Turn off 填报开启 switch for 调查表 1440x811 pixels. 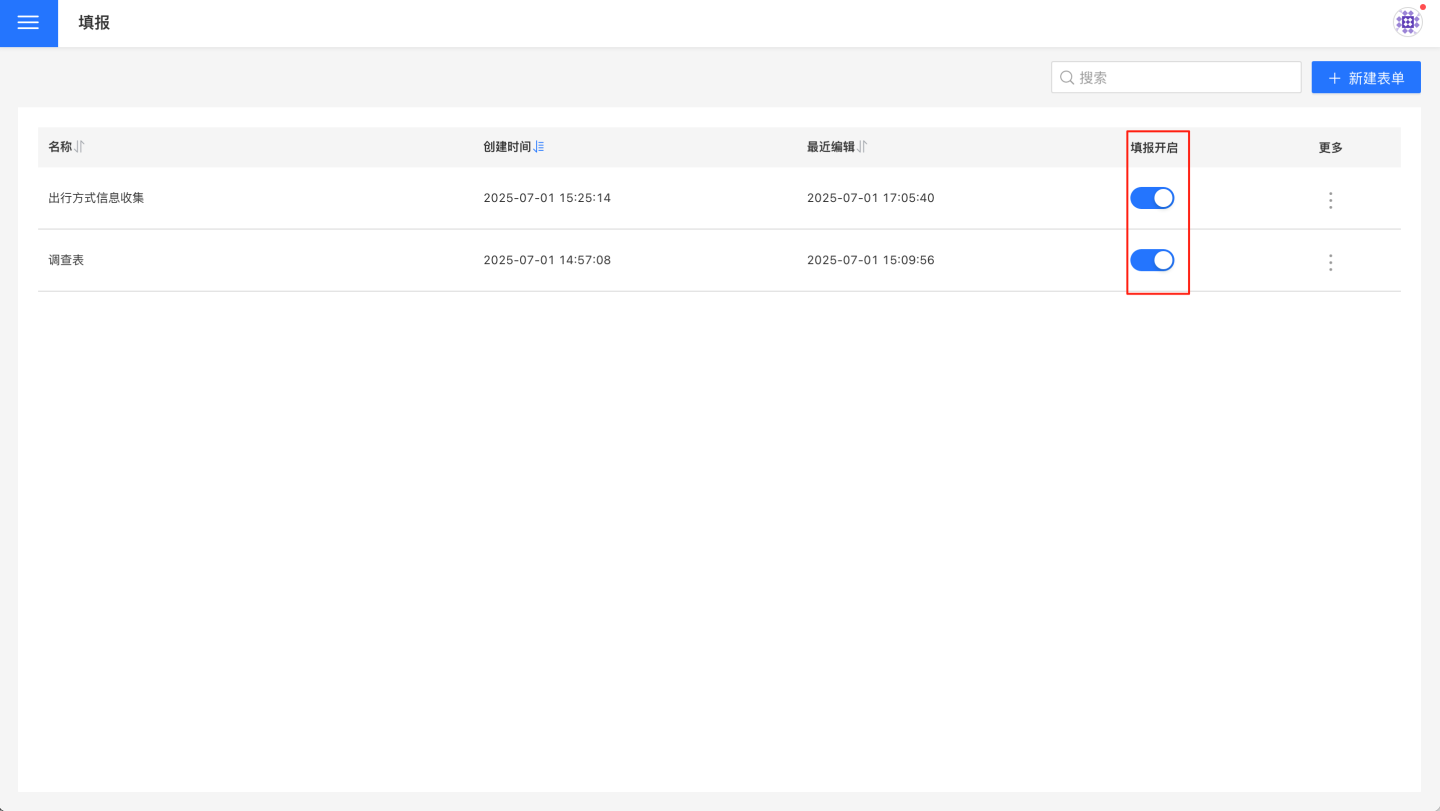[x=1152, y=260]
